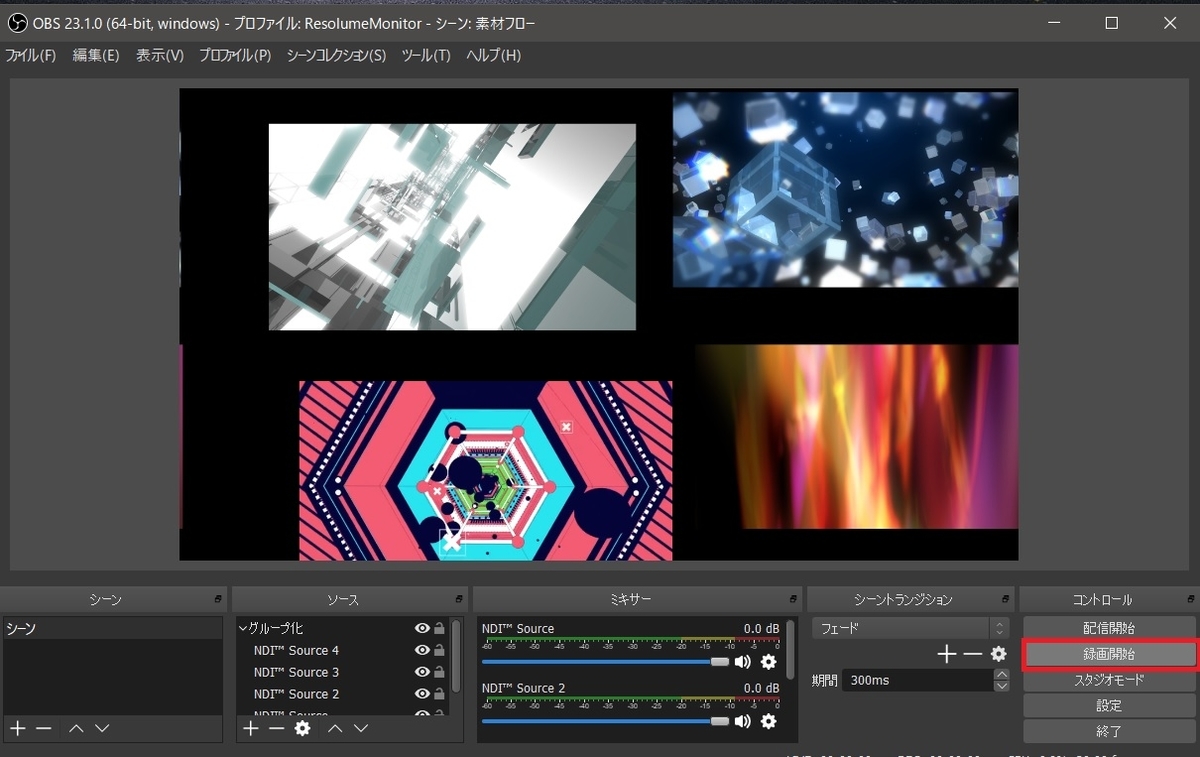Select NDI Source 4 in sources
The width and height of the screenshot is (1200, 757).
296,650
